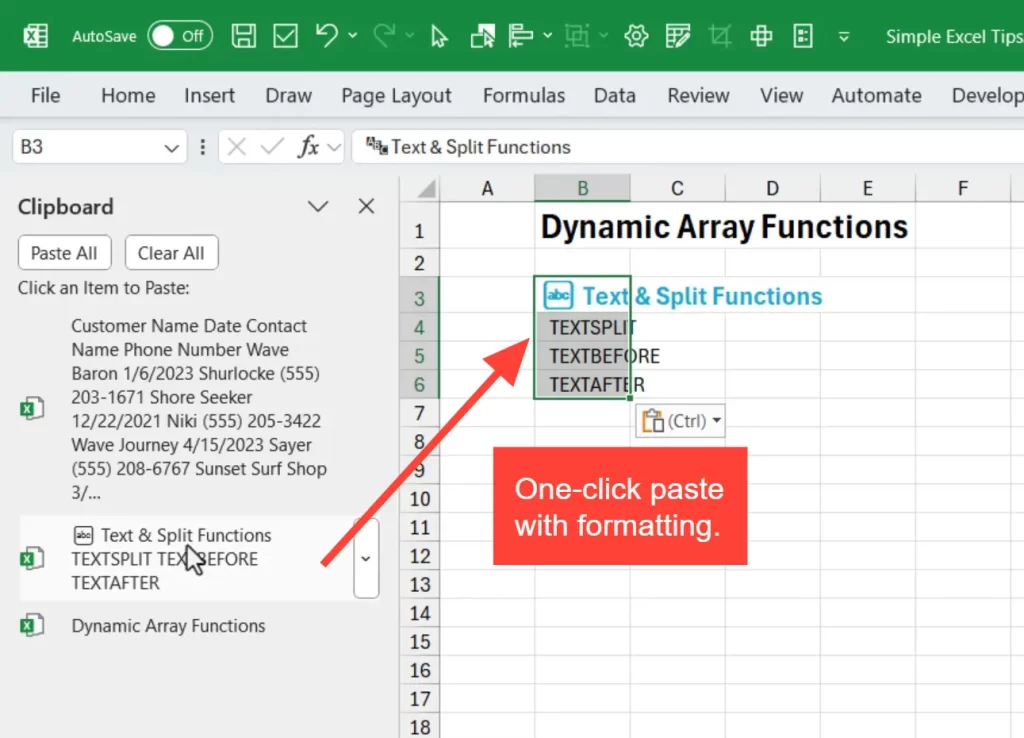Expand the formula bar chevron next to fx
Viewport: 1024px width, 738px height.
[334, 148]
